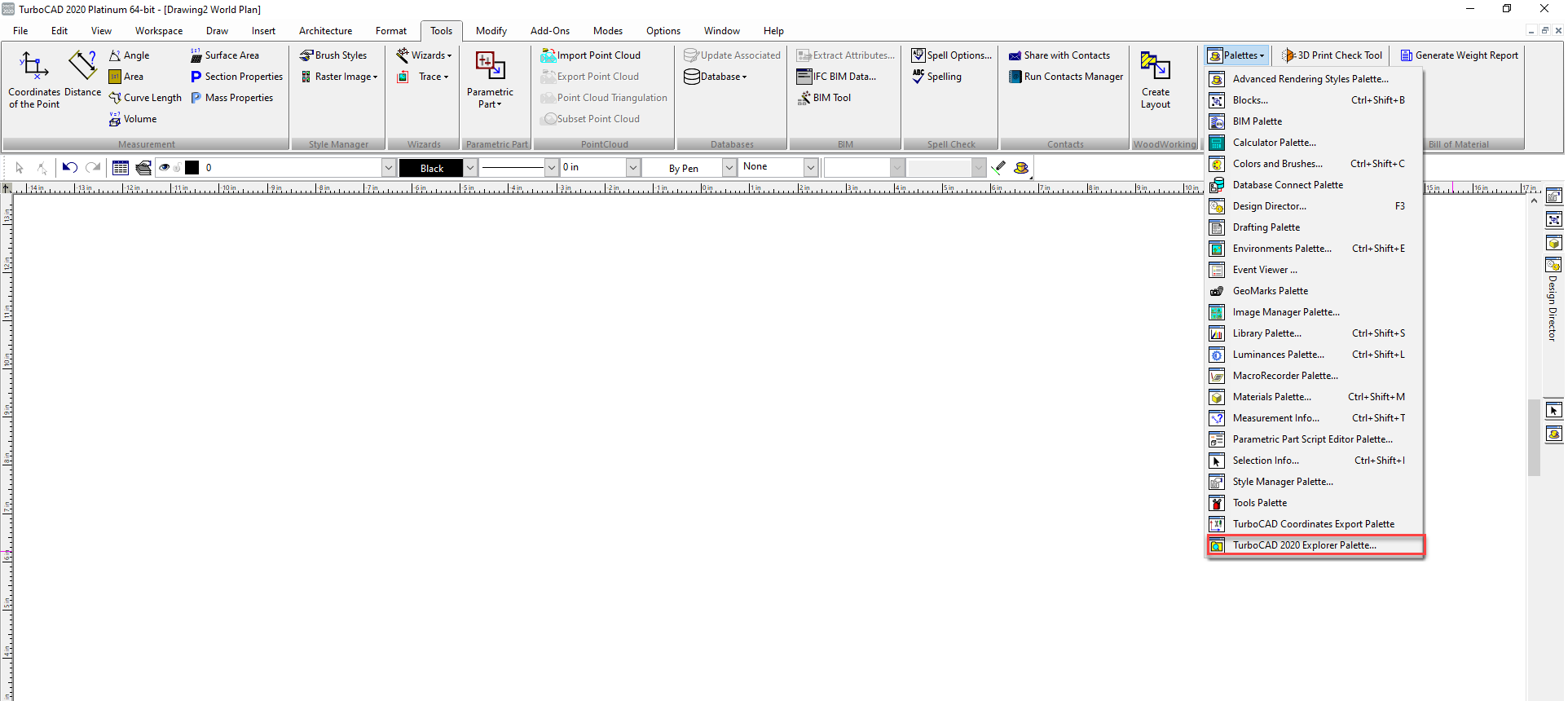The width and height of the screenshot is (1568, 701).
Task: Open the File menu
Action: [x=20, y=31]
